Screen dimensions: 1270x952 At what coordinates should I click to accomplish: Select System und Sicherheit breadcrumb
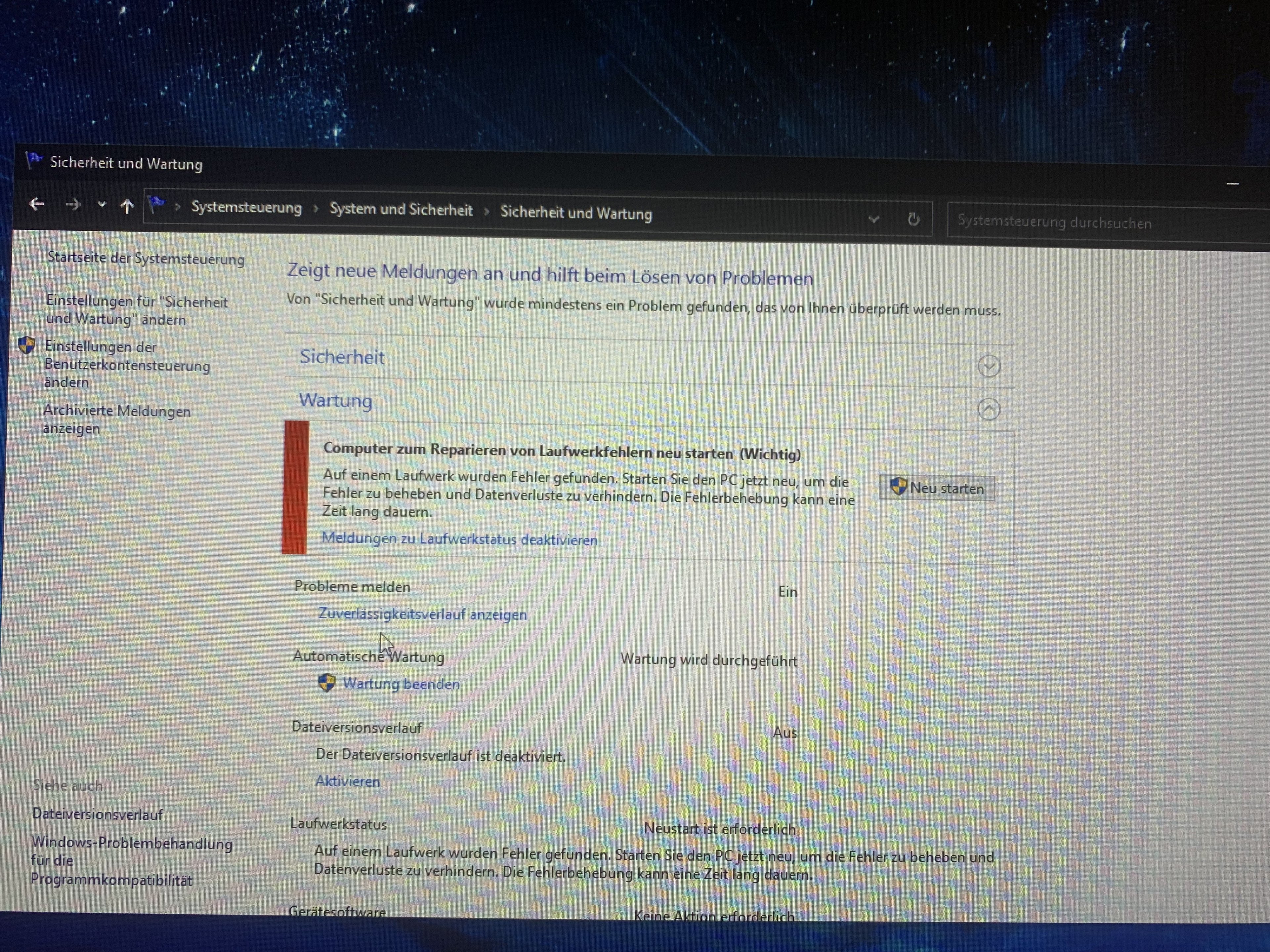[x=401, y=210]
